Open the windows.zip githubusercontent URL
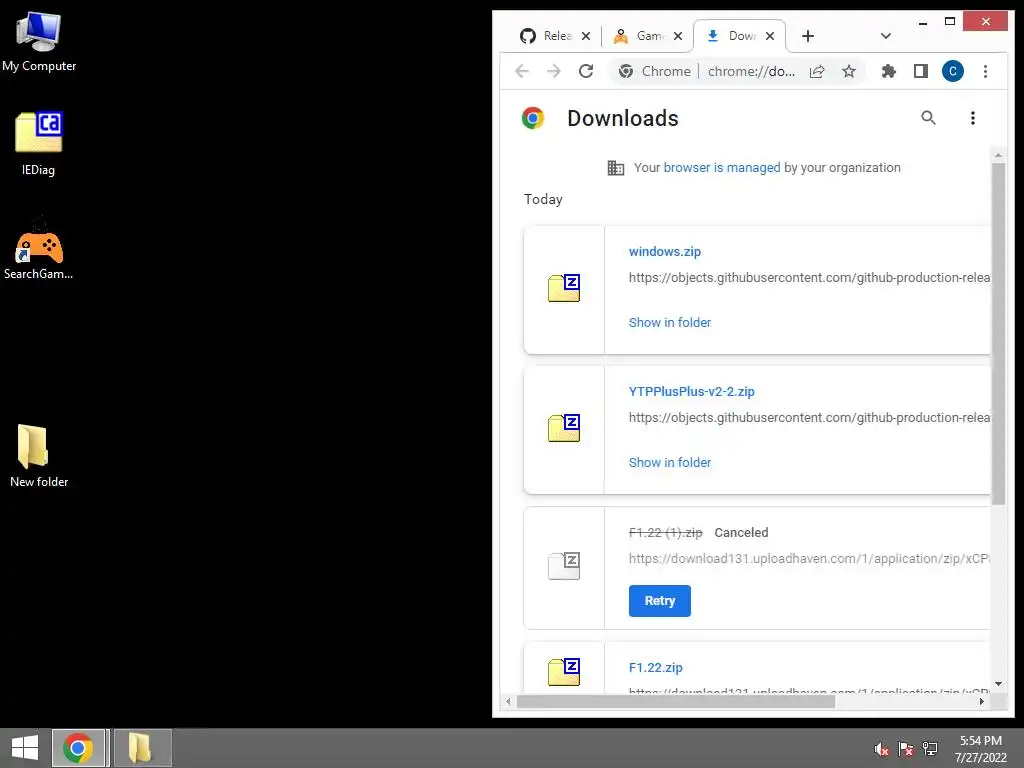The height and width of the screenshot is (768, 1024). point(809,278)
